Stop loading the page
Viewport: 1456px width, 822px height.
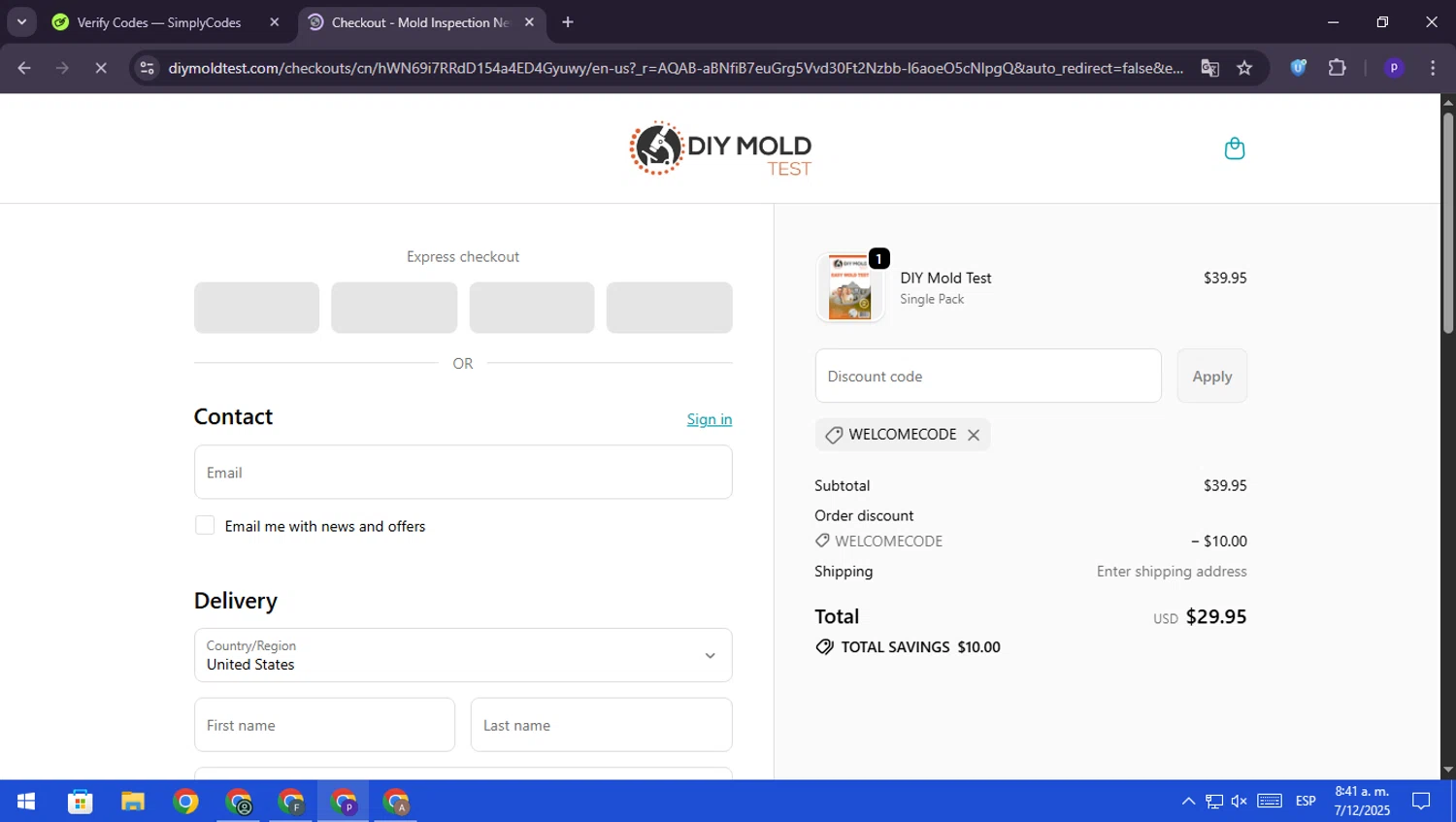tap(101, 68)
